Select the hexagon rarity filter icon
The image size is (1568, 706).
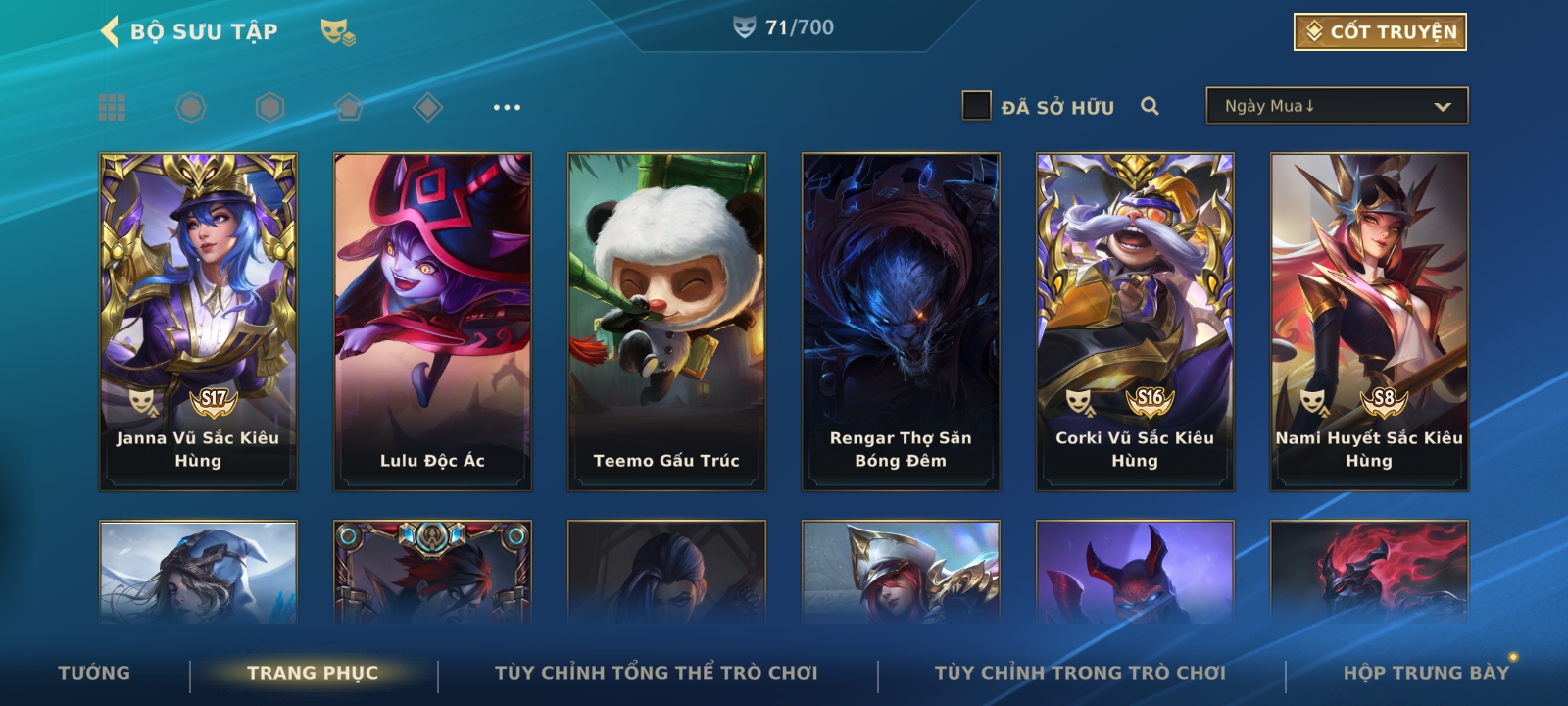click(x=269, y=107)
